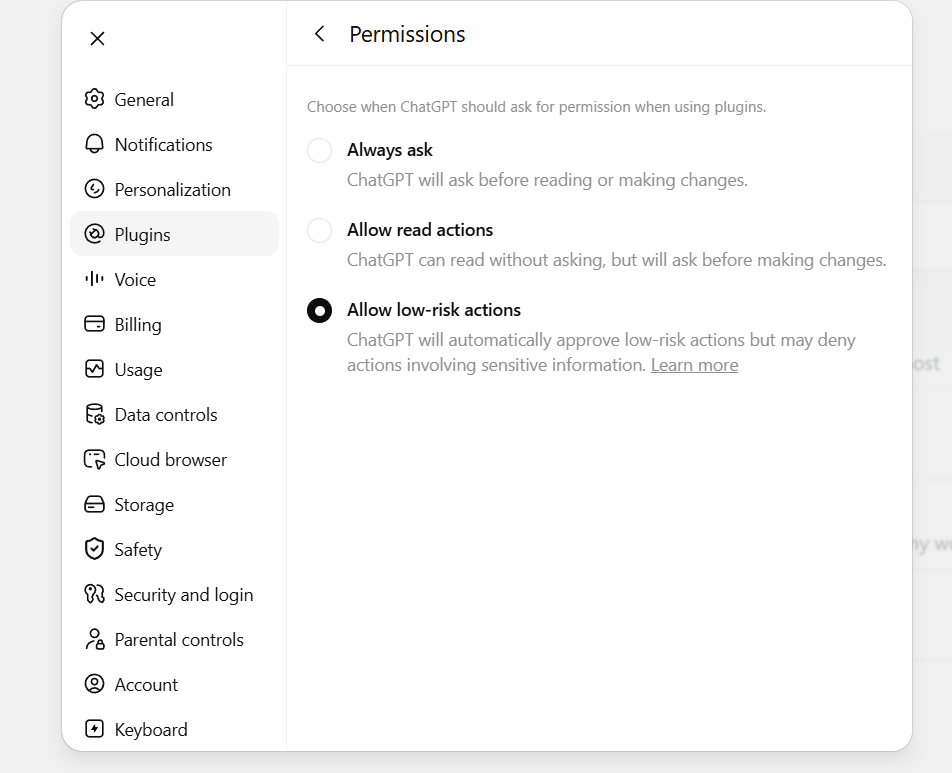
Task: Click the Storage drive icon
Action: coord(94,504)
